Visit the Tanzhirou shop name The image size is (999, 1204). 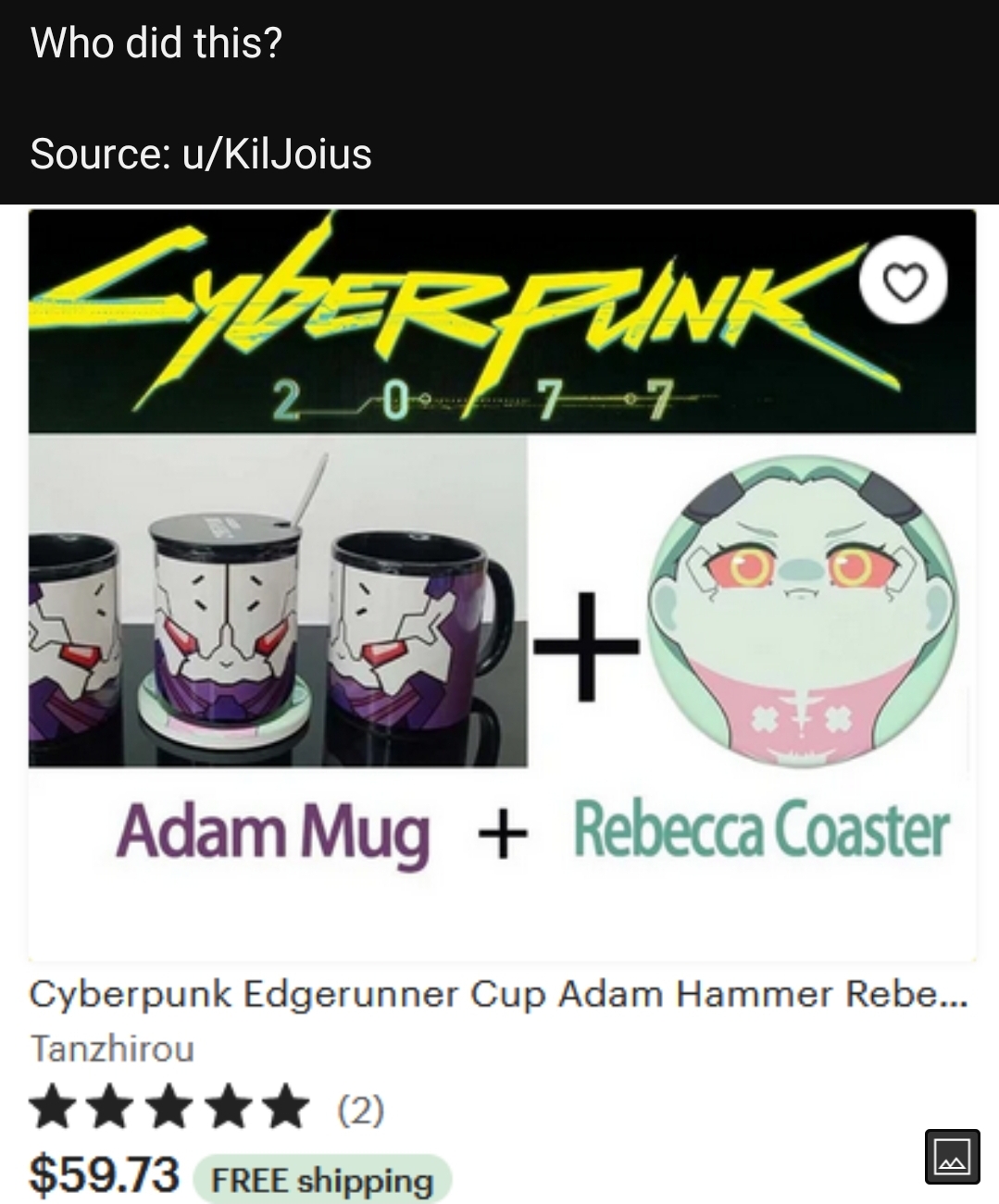112,1049
